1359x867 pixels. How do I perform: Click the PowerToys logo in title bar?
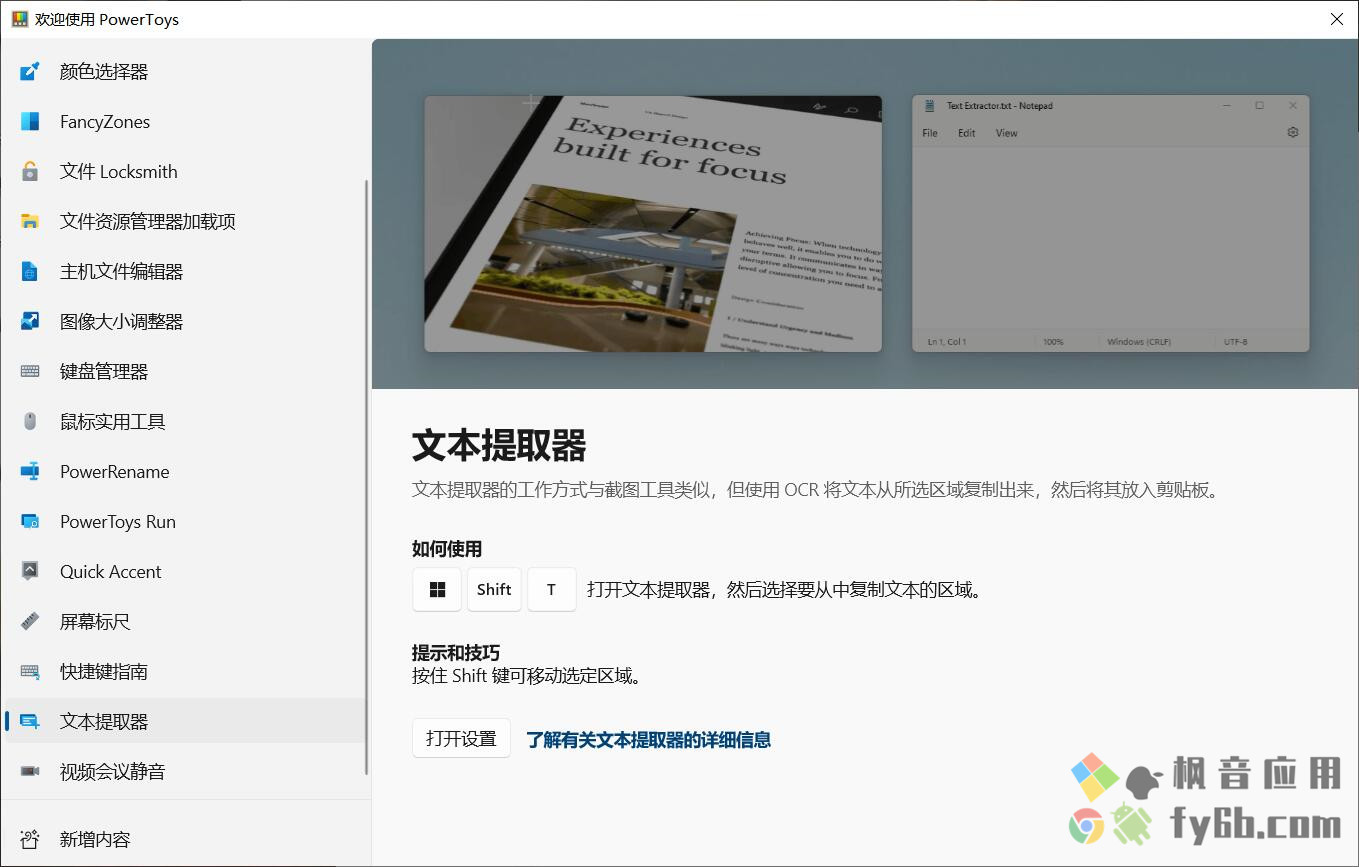(x=19, y=19)
